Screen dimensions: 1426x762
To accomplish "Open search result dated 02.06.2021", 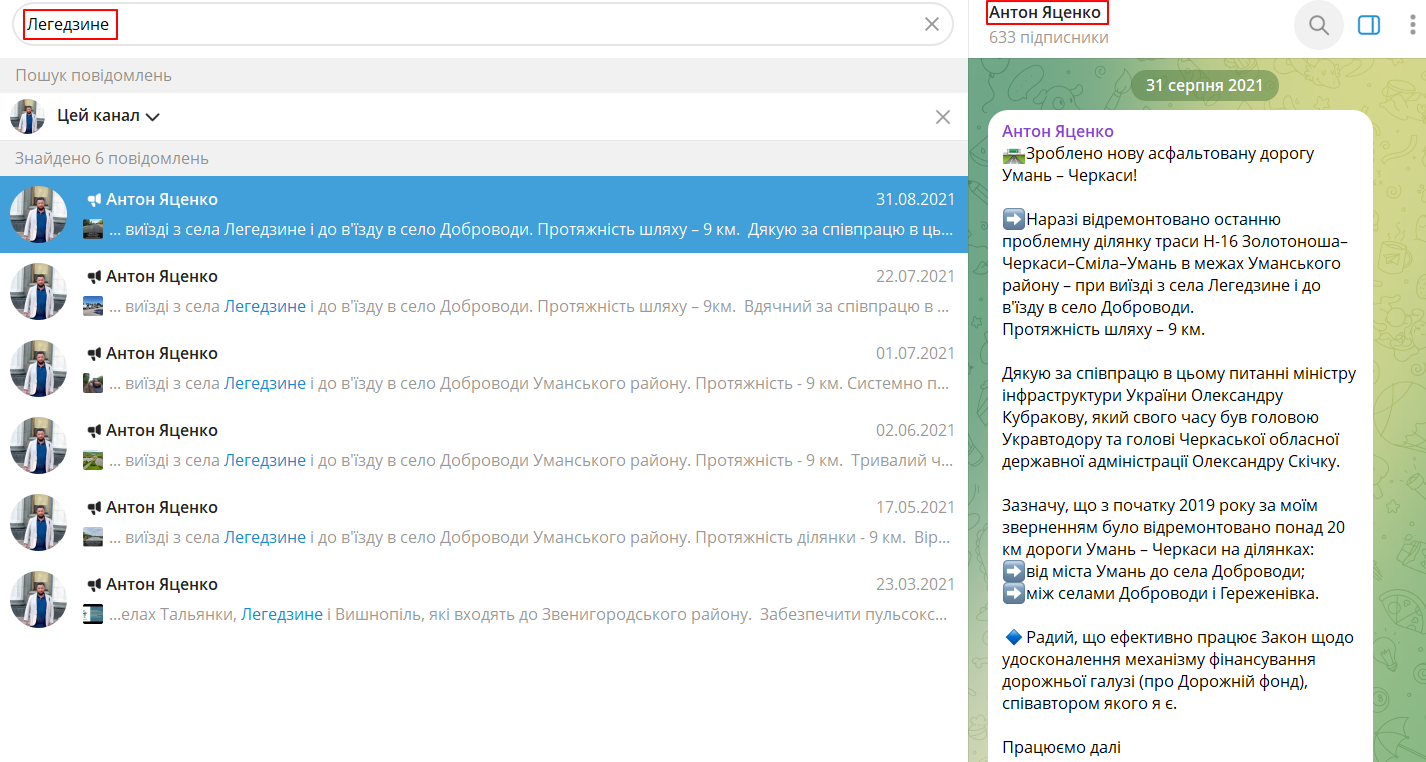I will coord(484,446).
